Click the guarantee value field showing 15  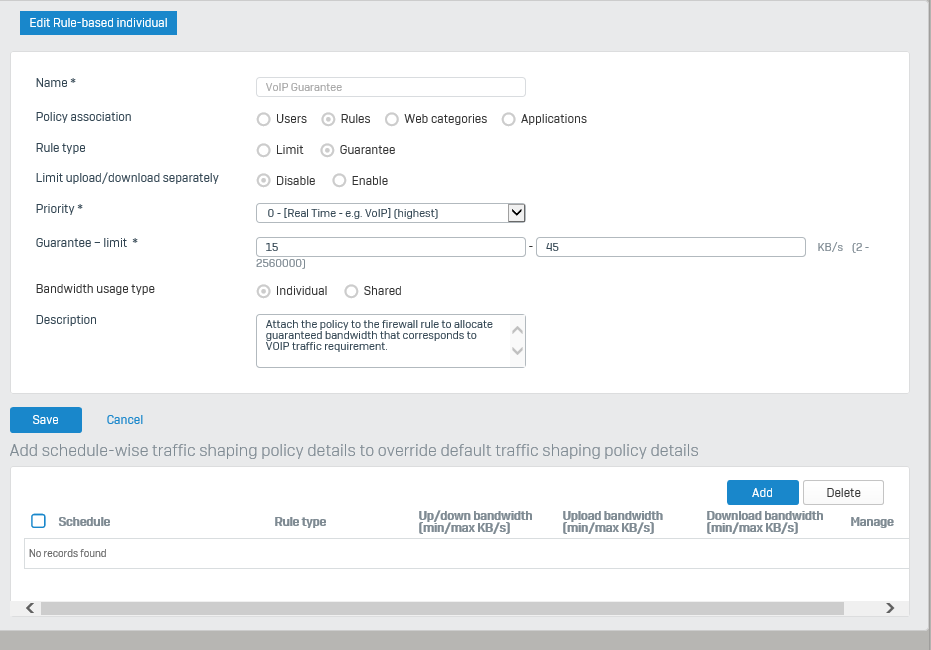pos(391,247)
